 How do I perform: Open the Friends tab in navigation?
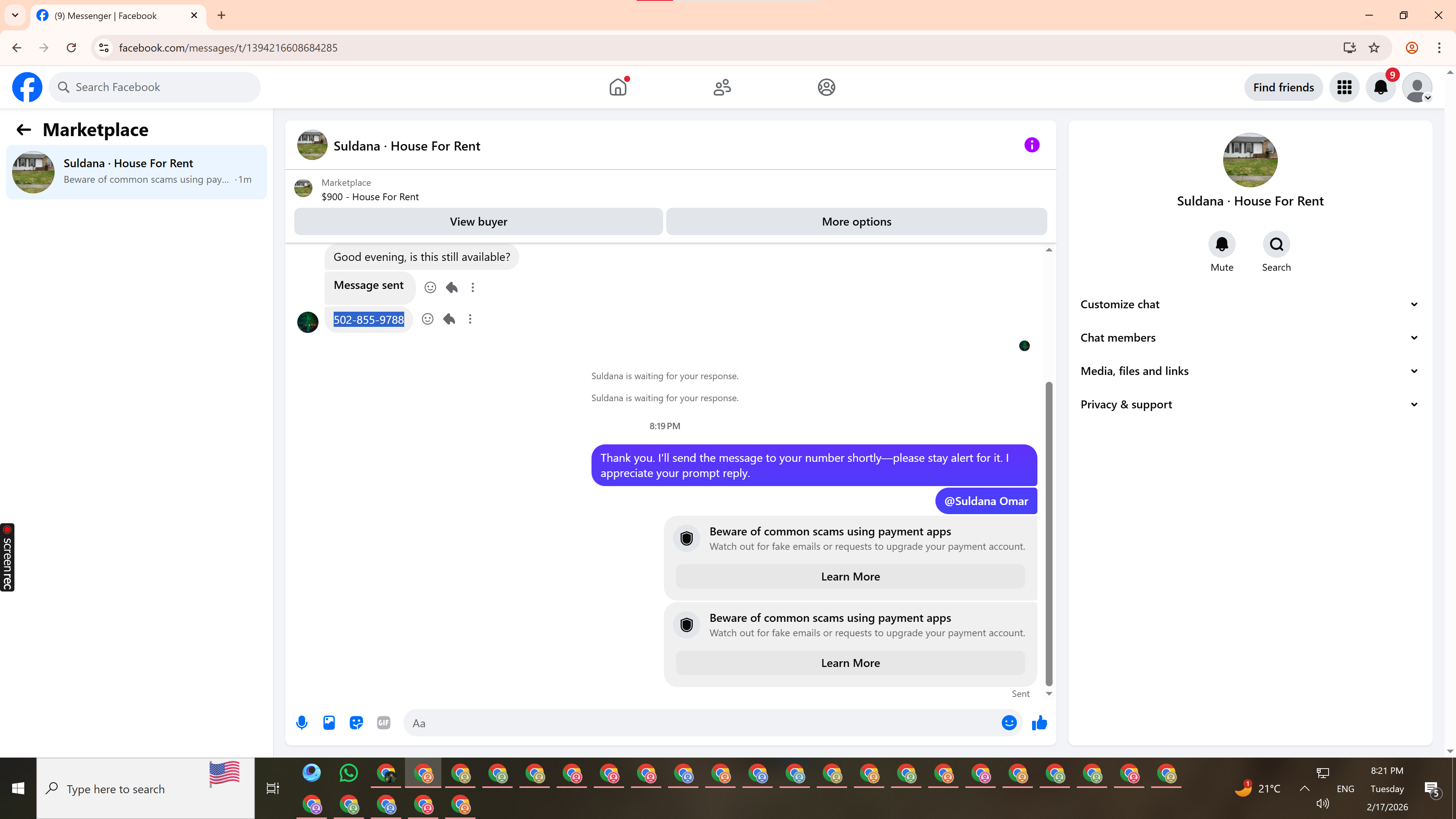click(722, 88)
